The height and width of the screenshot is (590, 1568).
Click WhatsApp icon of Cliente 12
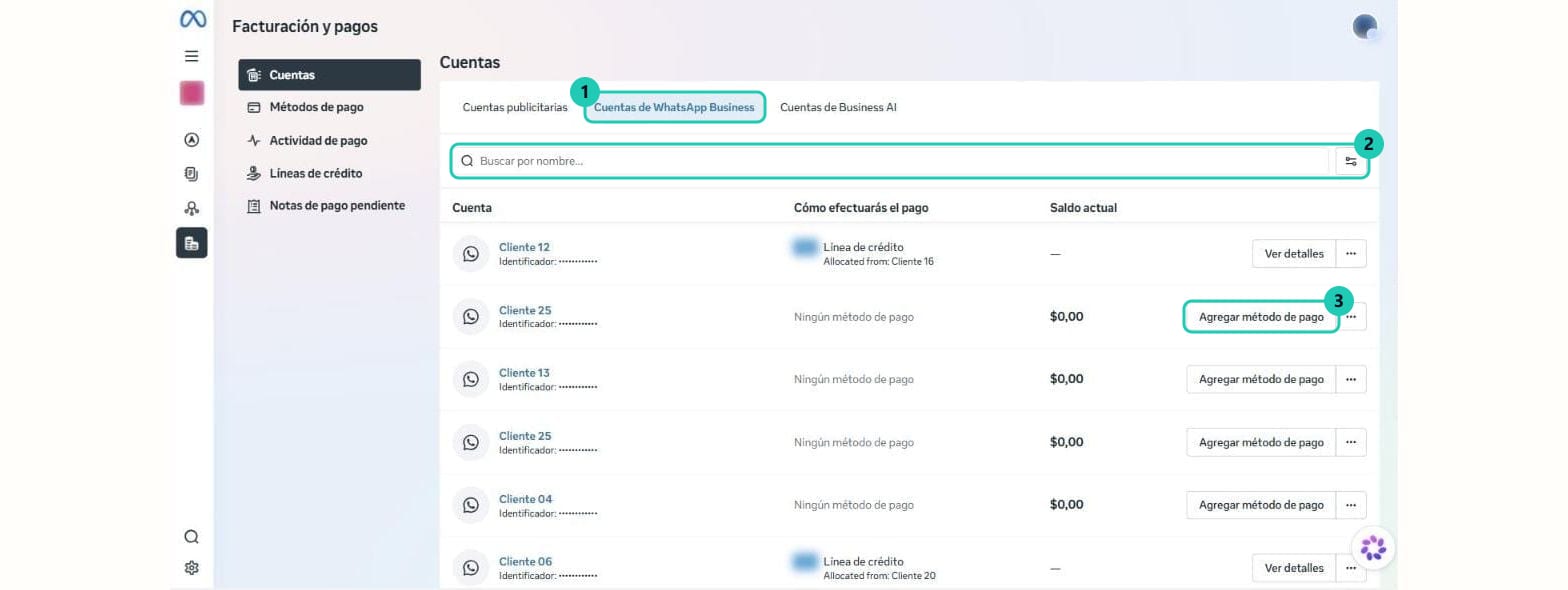click(471, 253)
